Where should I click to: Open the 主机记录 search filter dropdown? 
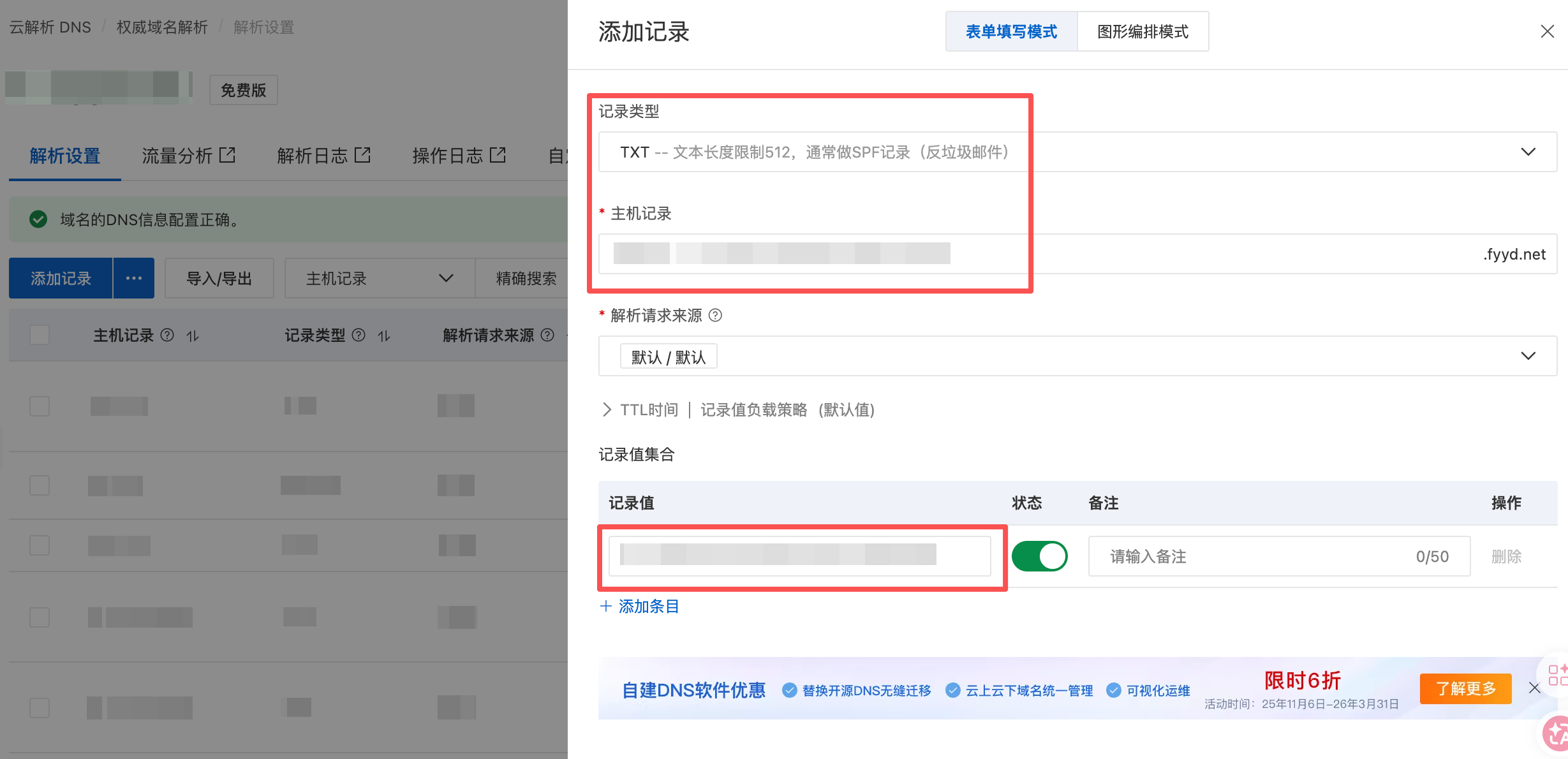(380, 278)
